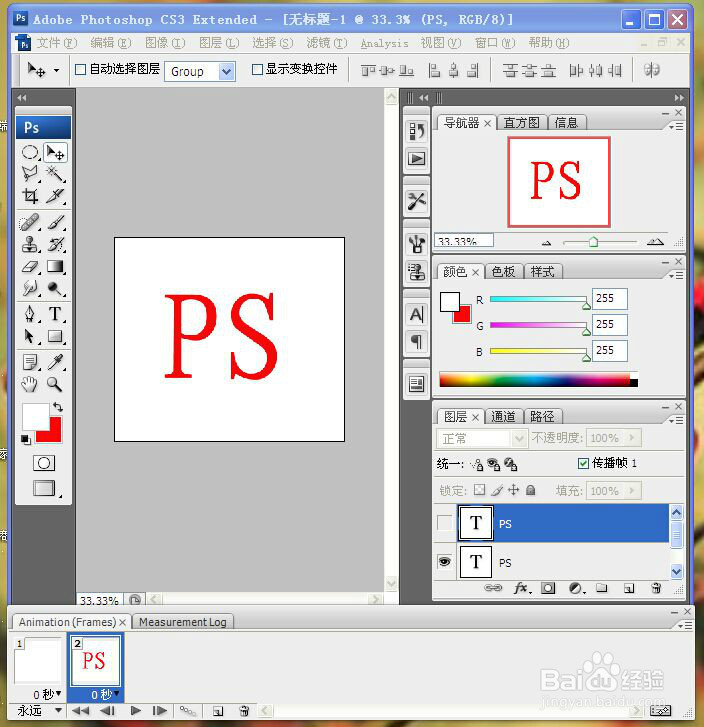The height and width of the screenshot is (727, 704).
Task: Select the Burn tool
Action: [x=55, y=288]
